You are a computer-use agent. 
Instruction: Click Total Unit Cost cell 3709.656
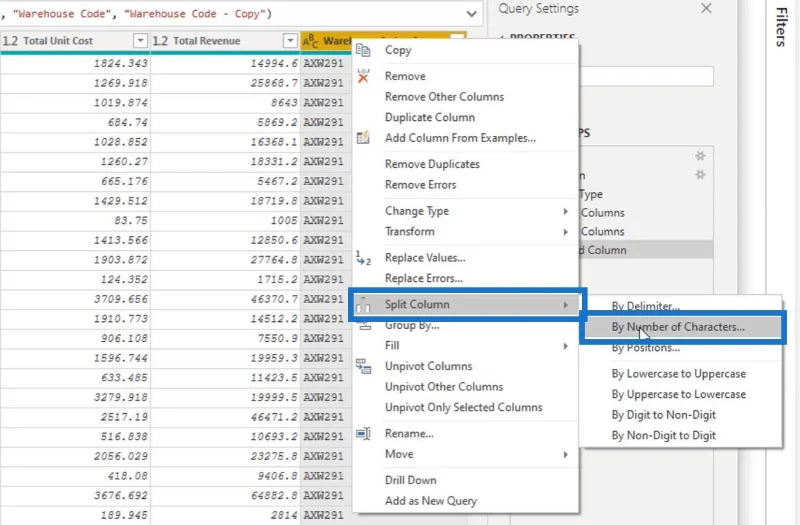point(75,299)
